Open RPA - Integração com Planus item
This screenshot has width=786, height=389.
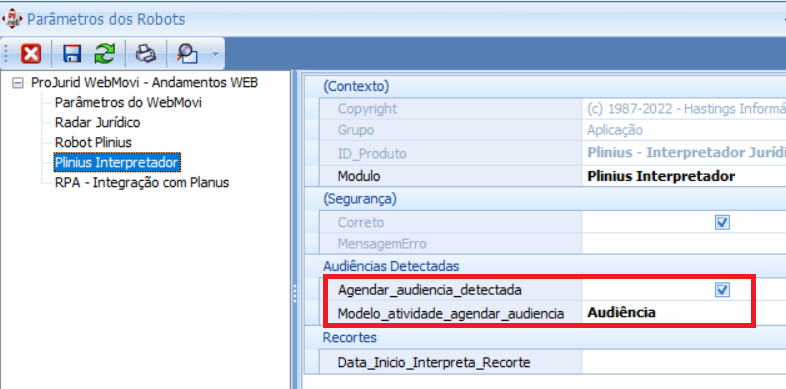pos(142,182)
